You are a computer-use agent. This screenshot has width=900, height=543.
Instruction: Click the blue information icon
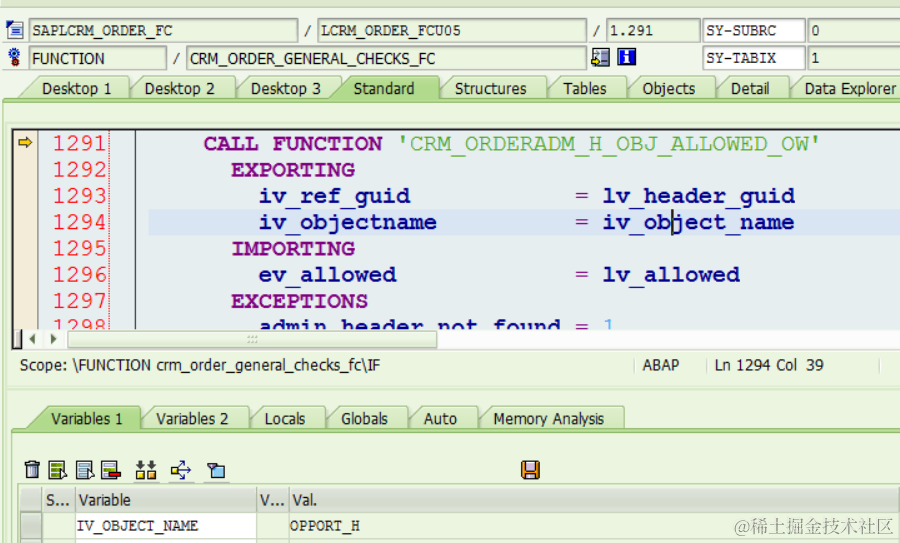pyautogui.click(x=626, y=57)
